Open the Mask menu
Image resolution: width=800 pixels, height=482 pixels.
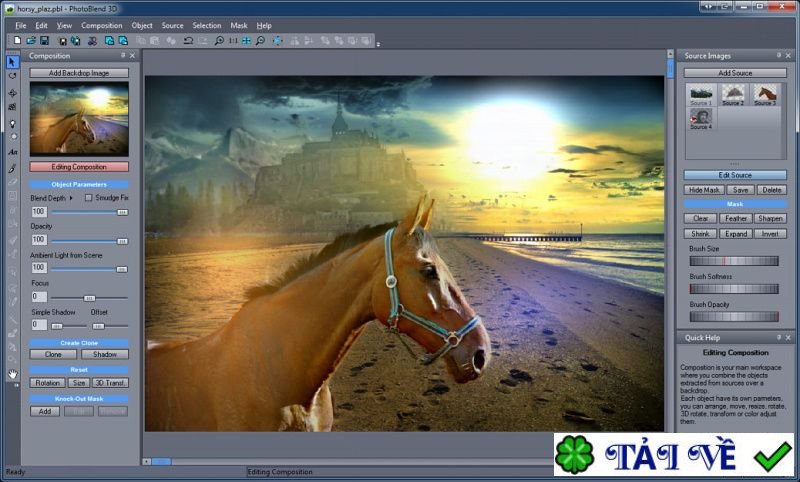pos(238,26)
